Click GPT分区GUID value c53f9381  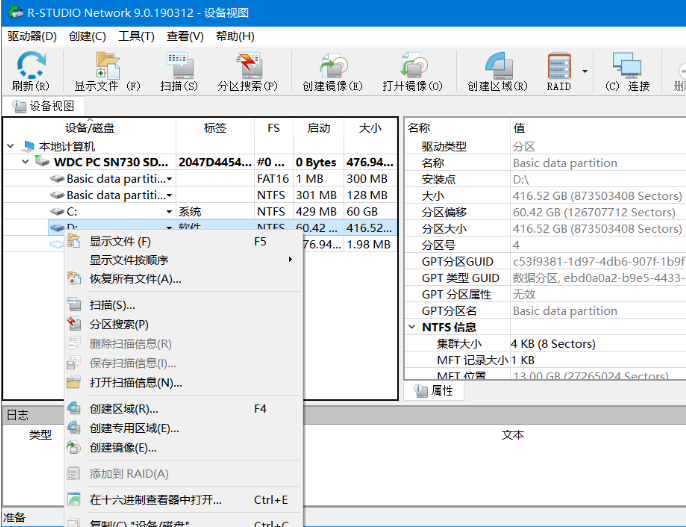point(599,262)
